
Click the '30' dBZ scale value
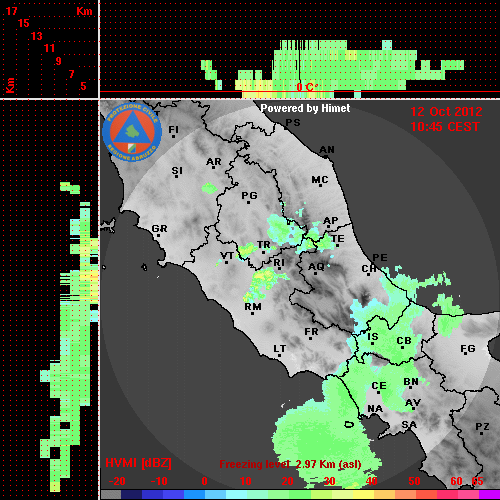(329, 481)
